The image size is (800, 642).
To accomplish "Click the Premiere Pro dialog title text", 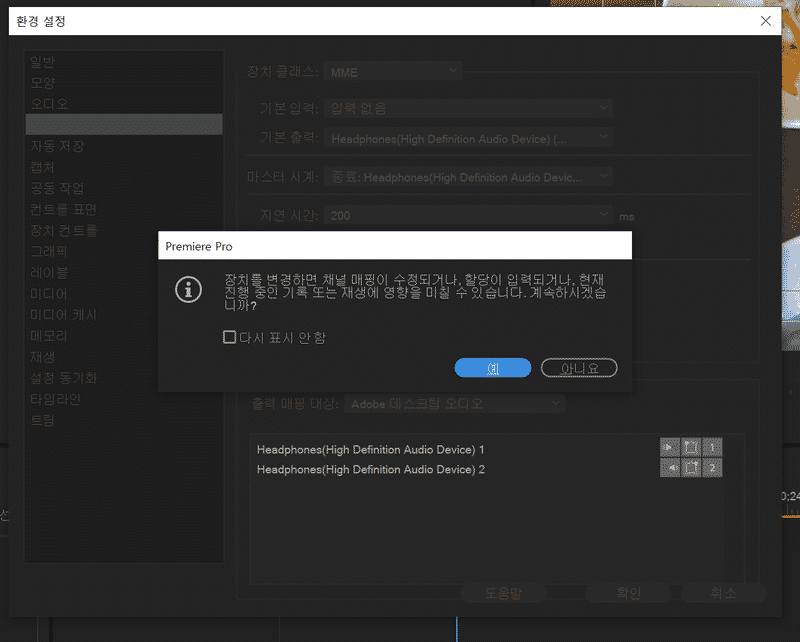I will point(199,246).
